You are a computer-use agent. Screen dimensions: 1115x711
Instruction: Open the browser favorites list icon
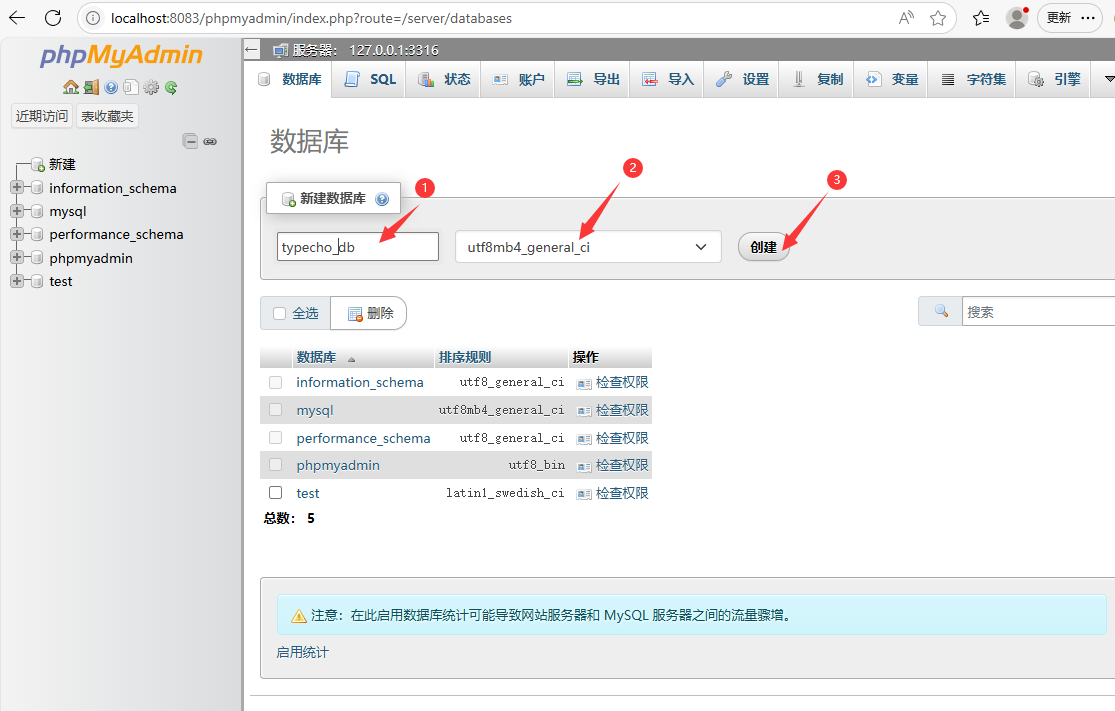(981, 18)
